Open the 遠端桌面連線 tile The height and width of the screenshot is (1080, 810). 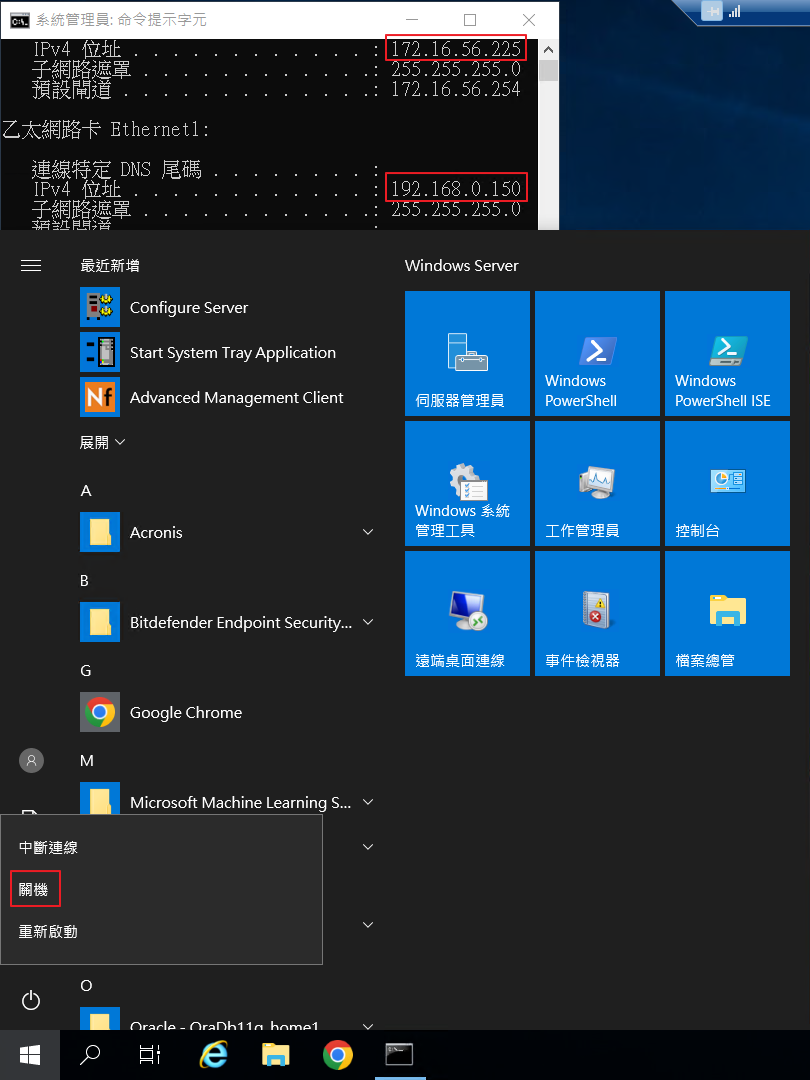point(467,614)
